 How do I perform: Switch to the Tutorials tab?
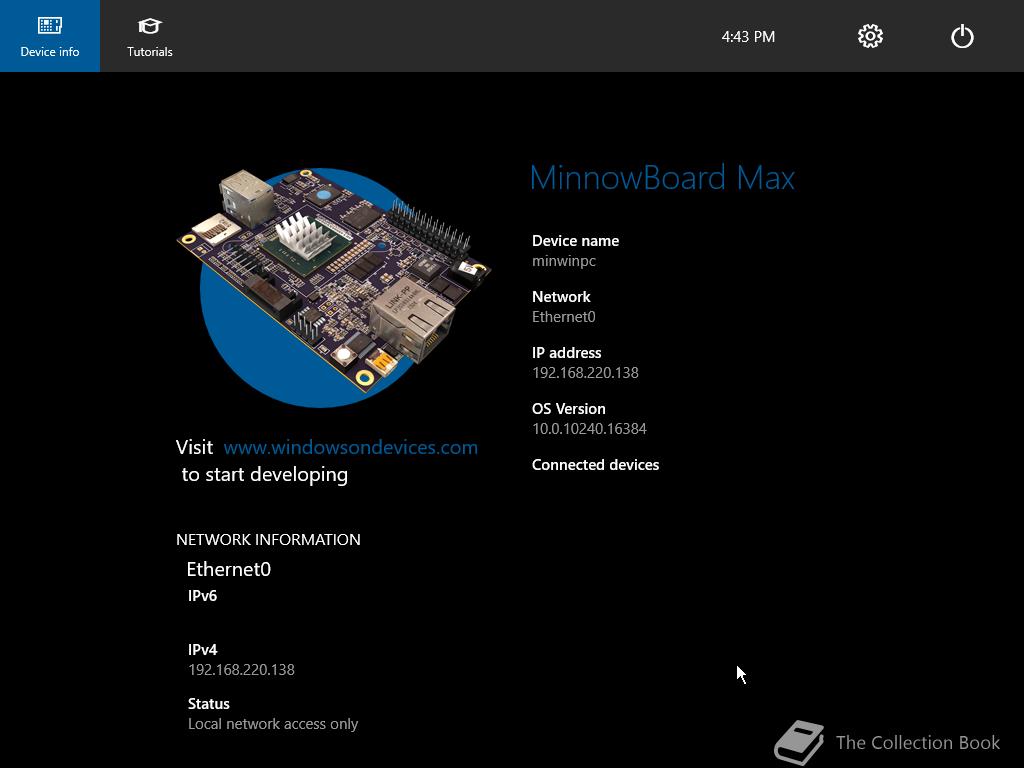[150, 36]
